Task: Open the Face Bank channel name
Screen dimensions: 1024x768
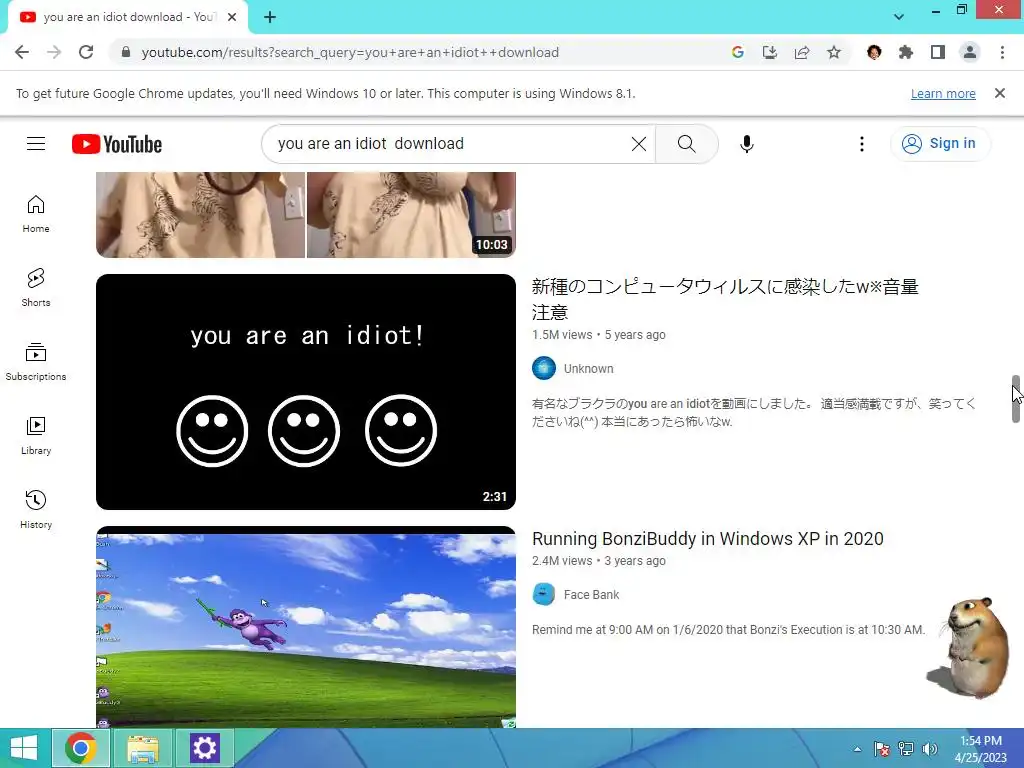Action: click(x=591, y=594)
